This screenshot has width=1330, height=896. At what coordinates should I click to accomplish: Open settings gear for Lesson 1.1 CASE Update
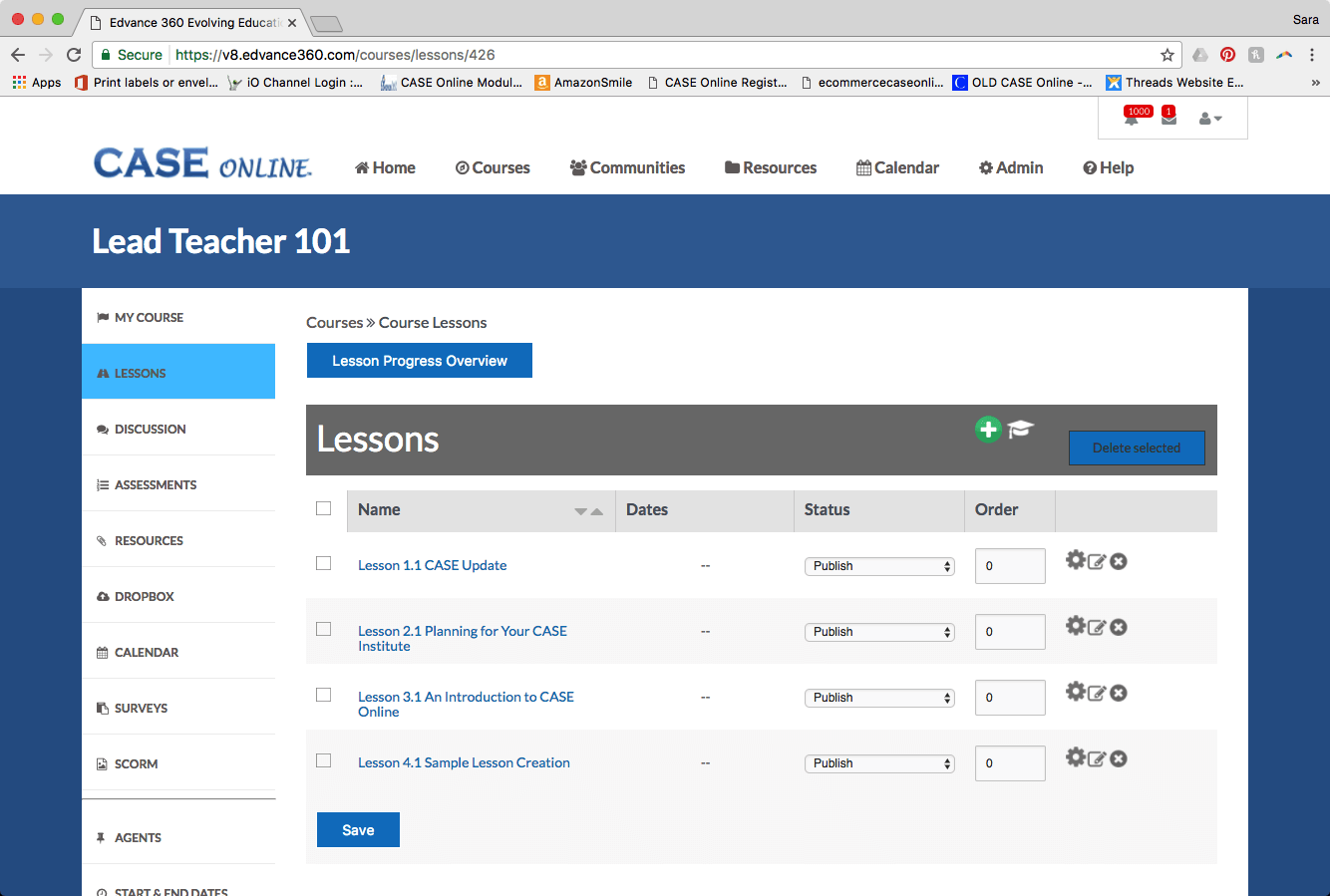(1075, 560)
